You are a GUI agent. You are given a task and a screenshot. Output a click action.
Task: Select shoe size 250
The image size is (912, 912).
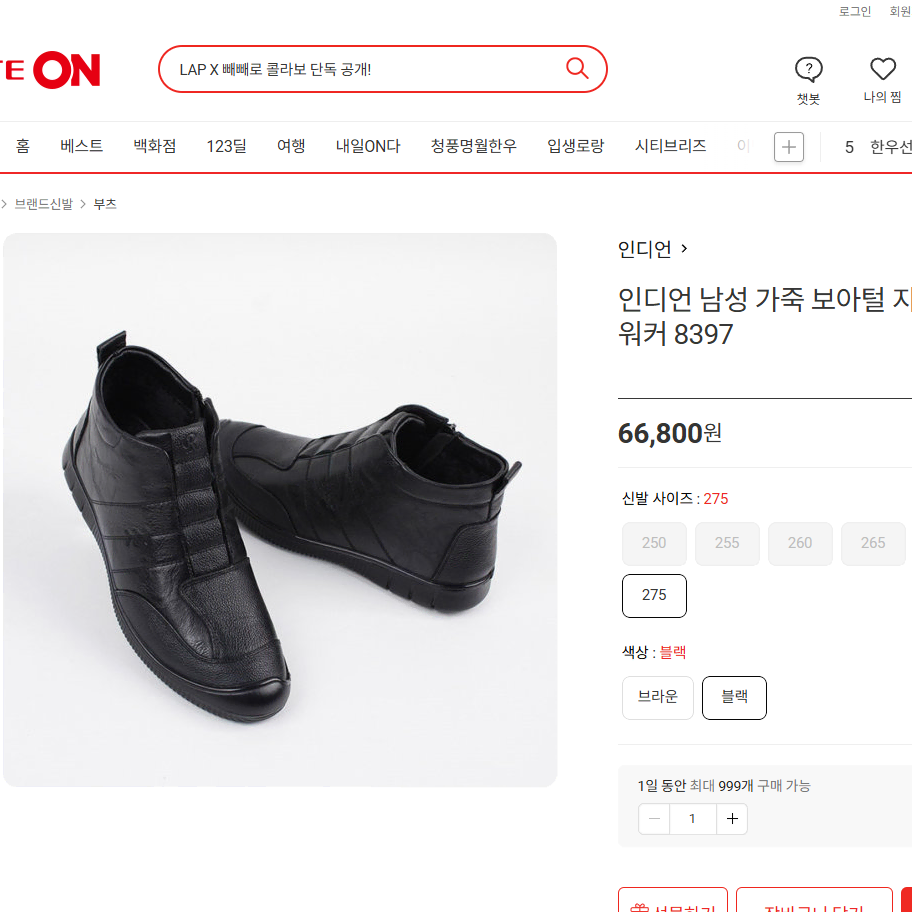[654, 543]
